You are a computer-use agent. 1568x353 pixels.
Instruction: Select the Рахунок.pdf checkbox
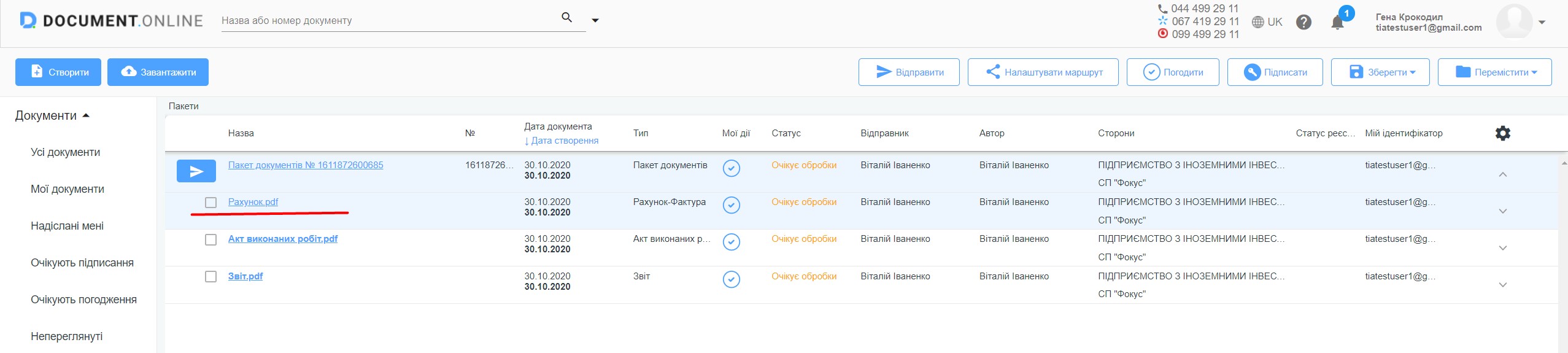point(210,203)
